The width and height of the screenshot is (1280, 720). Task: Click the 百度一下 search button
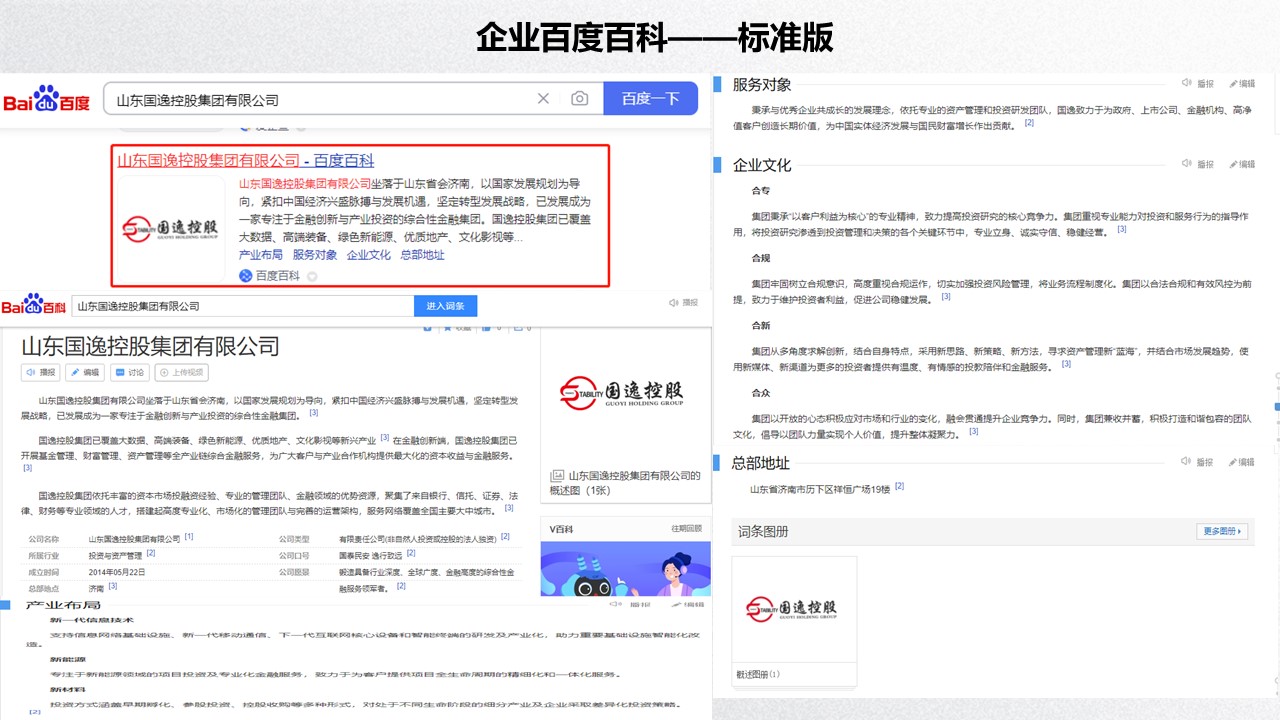tap(650, 99)
